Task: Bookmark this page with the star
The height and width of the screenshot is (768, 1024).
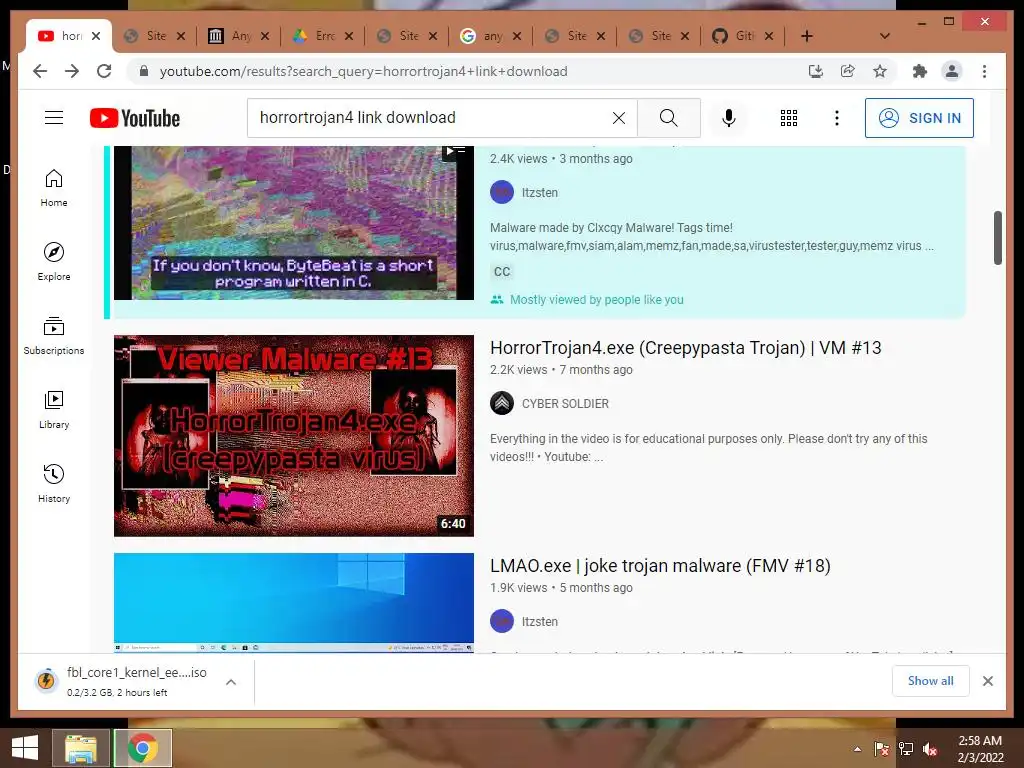Action: [x=880, y=71]
